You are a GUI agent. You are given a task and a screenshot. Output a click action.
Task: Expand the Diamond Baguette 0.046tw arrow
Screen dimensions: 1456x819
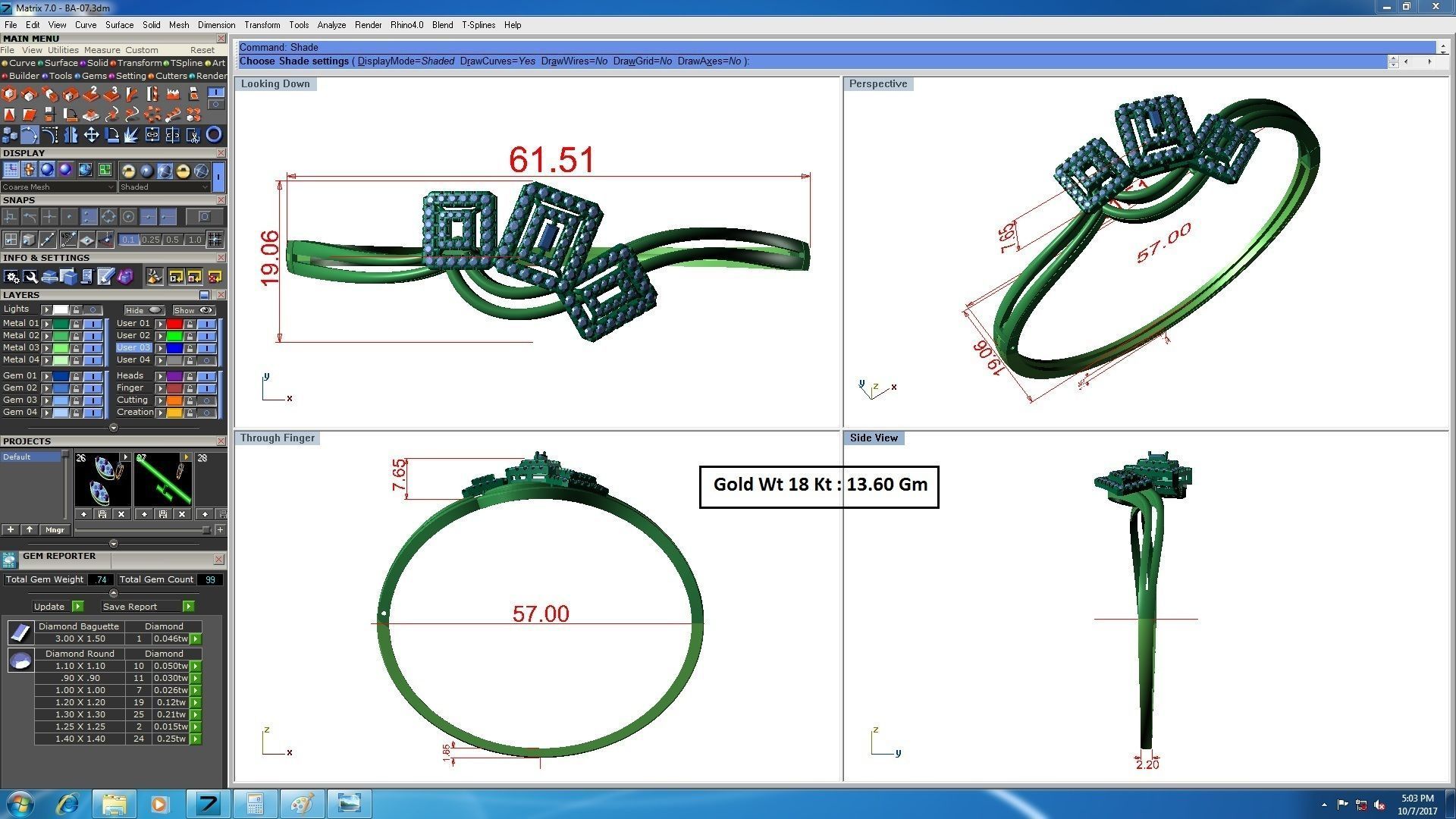(x=196, y=639)
